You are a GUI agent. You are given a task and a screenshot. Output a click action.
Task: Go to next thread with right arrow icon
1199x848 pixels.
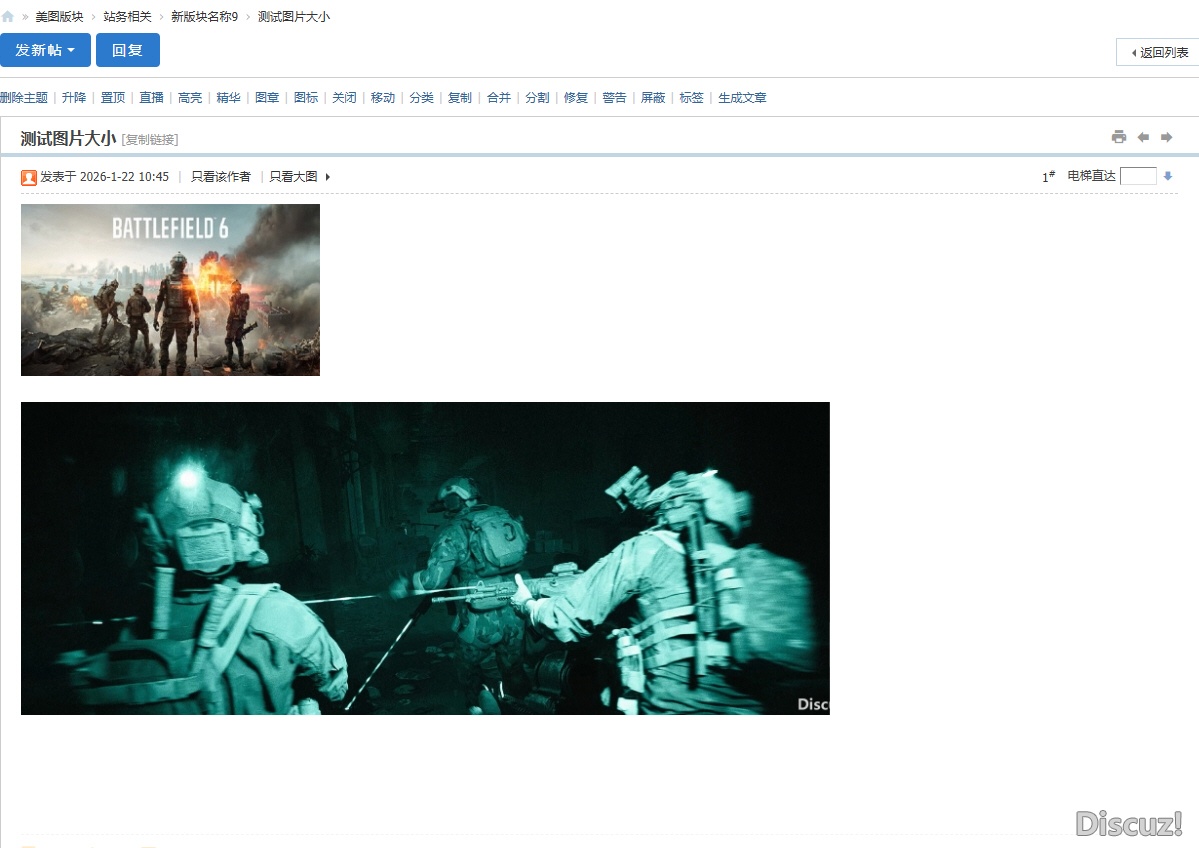coord(1166,137)
